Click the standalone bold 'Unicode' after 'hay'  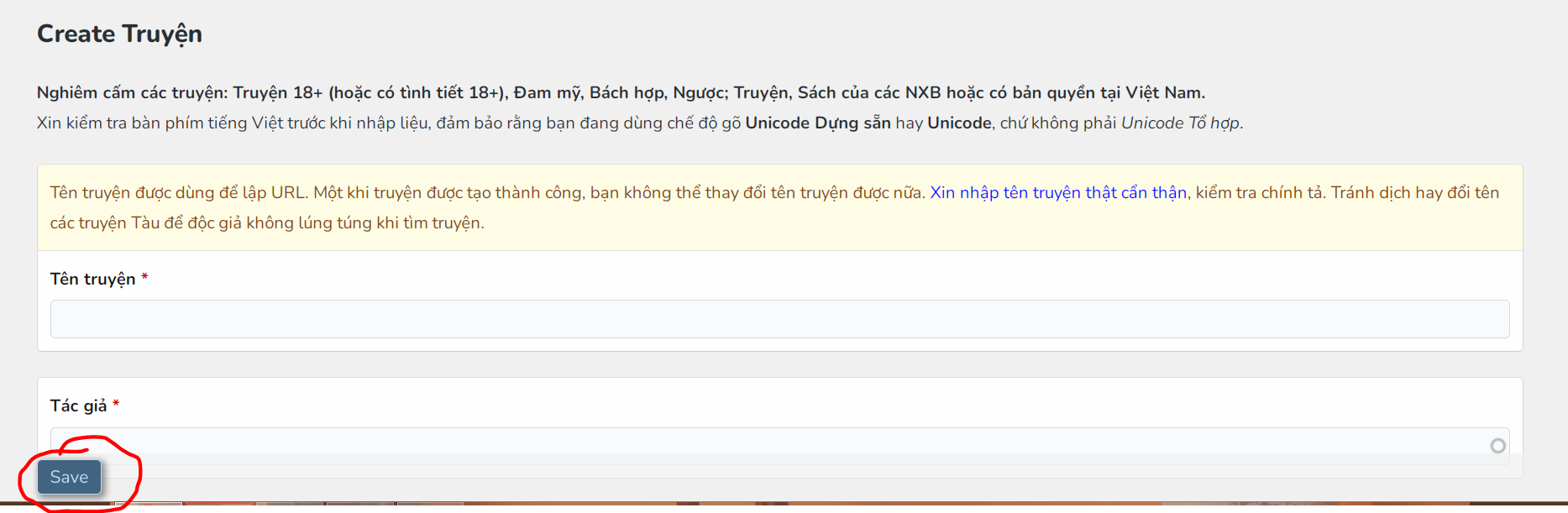point(959,123)
